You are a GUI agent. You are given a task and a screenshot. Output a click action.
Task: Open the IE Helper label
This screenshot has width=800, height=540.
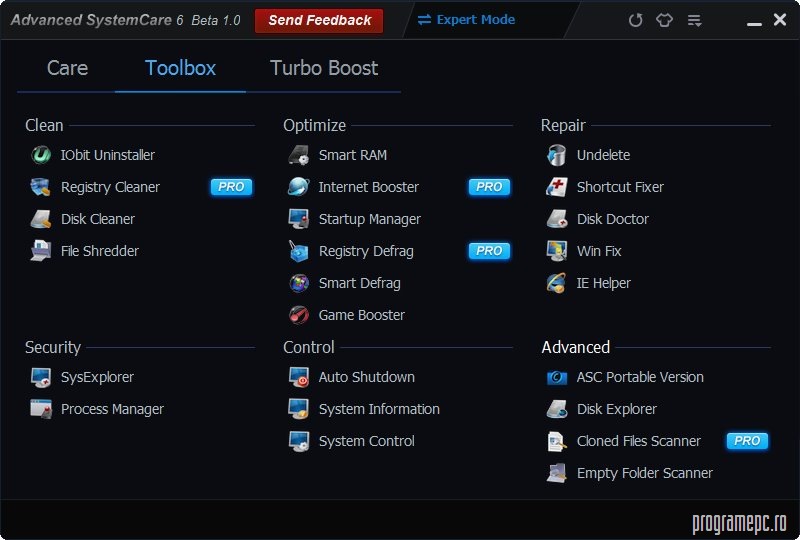click(x=604, y=283)
